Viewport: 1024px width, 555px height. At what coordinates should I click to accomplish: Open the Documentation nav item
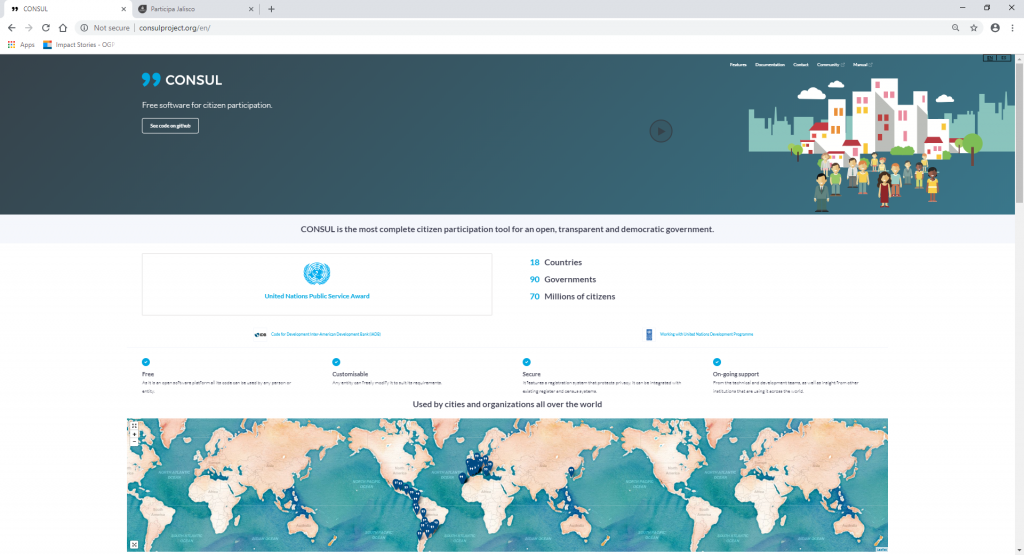(x=770, y=65)
